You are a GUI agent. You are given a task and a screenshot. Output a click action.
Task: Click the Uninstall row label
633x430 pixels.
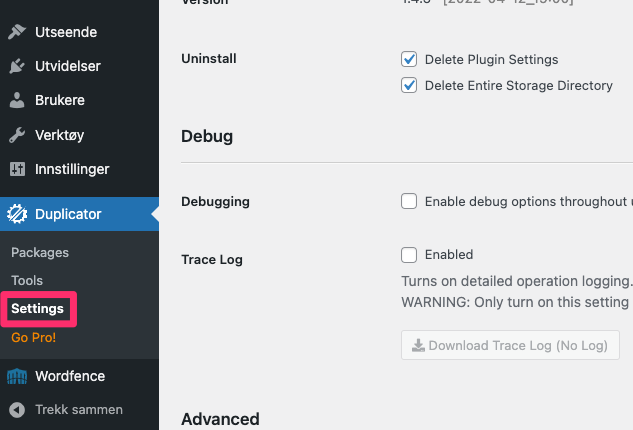pos(209,59)
